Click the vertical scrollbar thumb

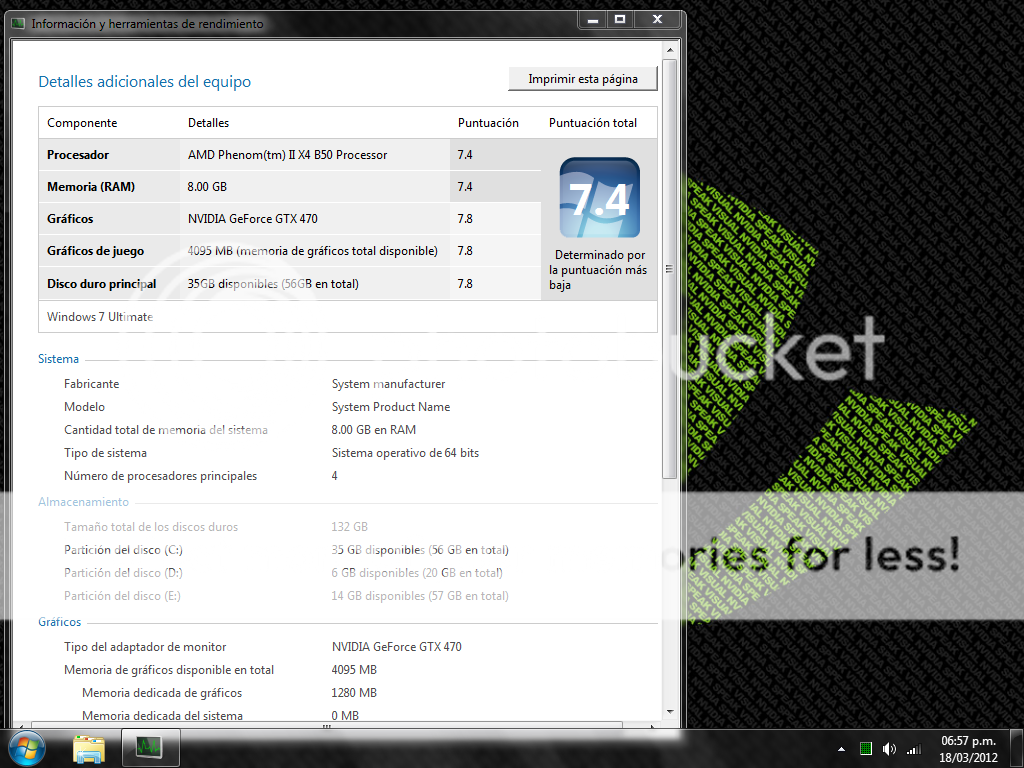click(669, 268)
